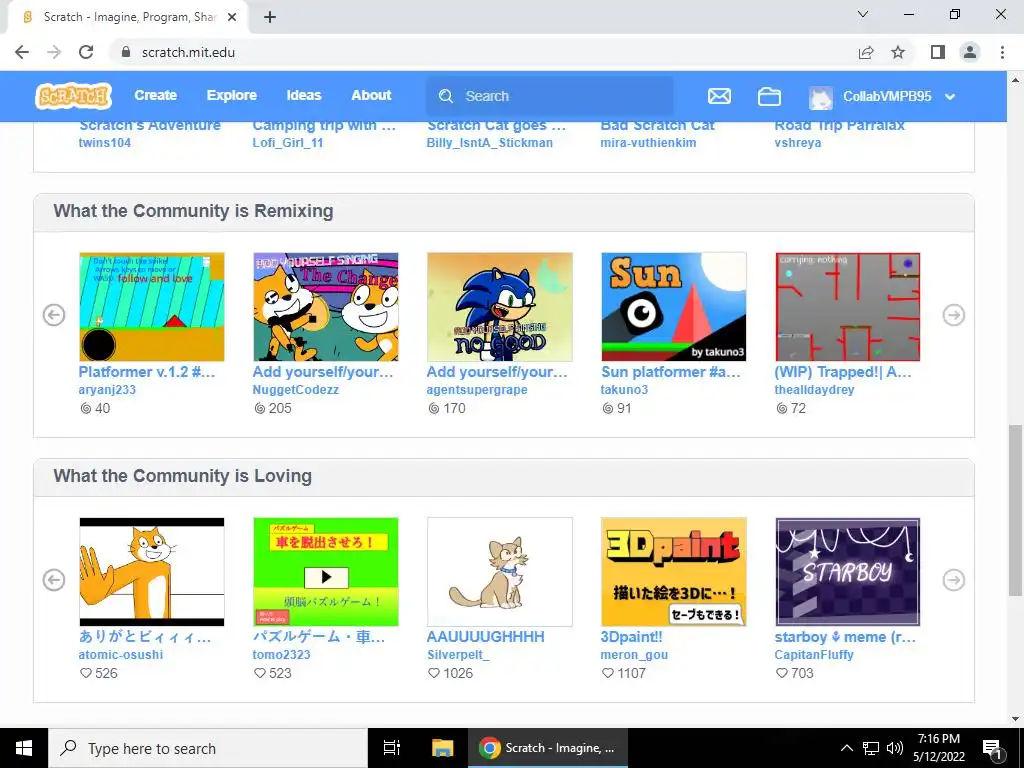Screen dimensions: 1024x768
Task: Visit tomo2323's profile
Action: pos(281,655)
